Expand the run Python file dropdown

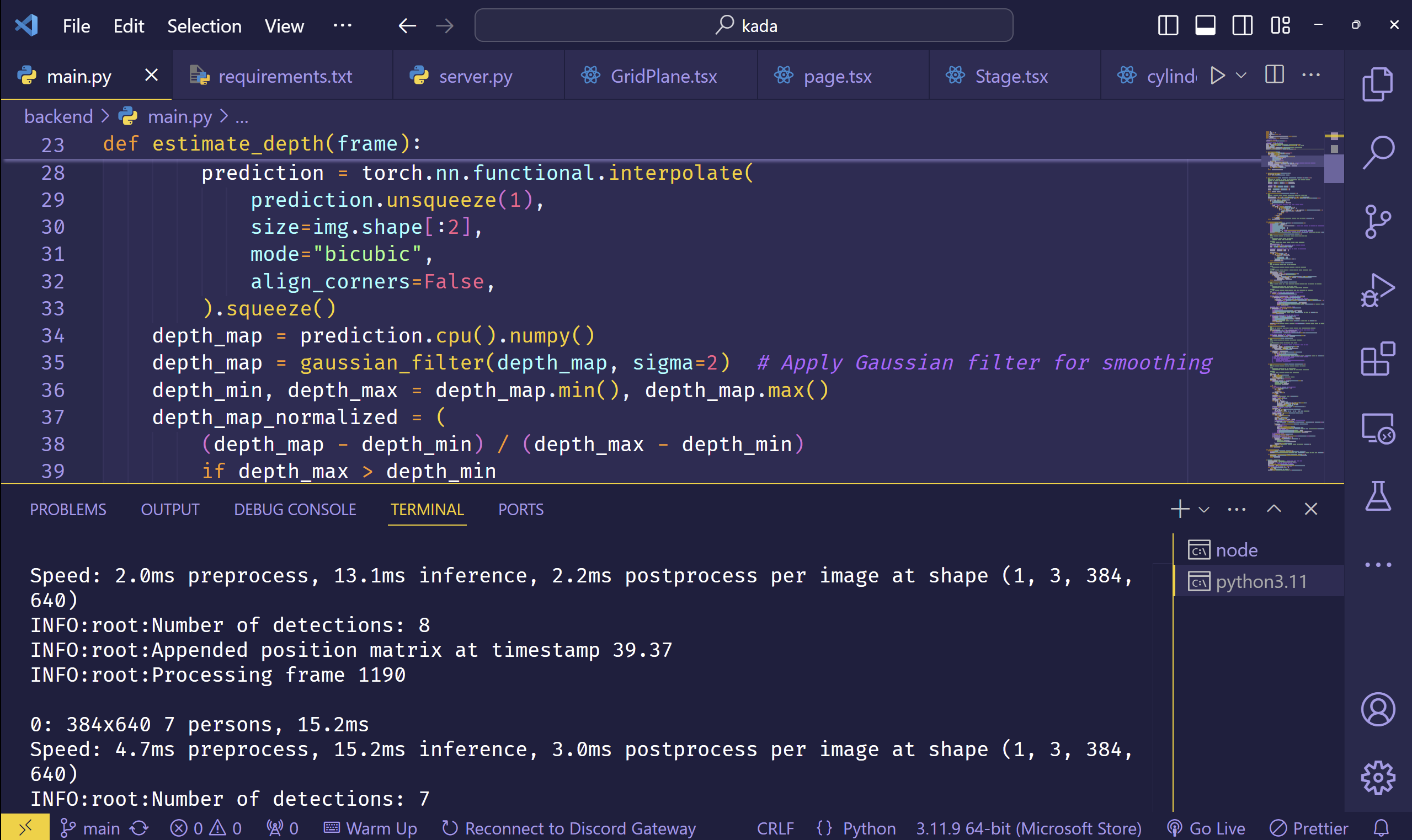coord(1241,75)
